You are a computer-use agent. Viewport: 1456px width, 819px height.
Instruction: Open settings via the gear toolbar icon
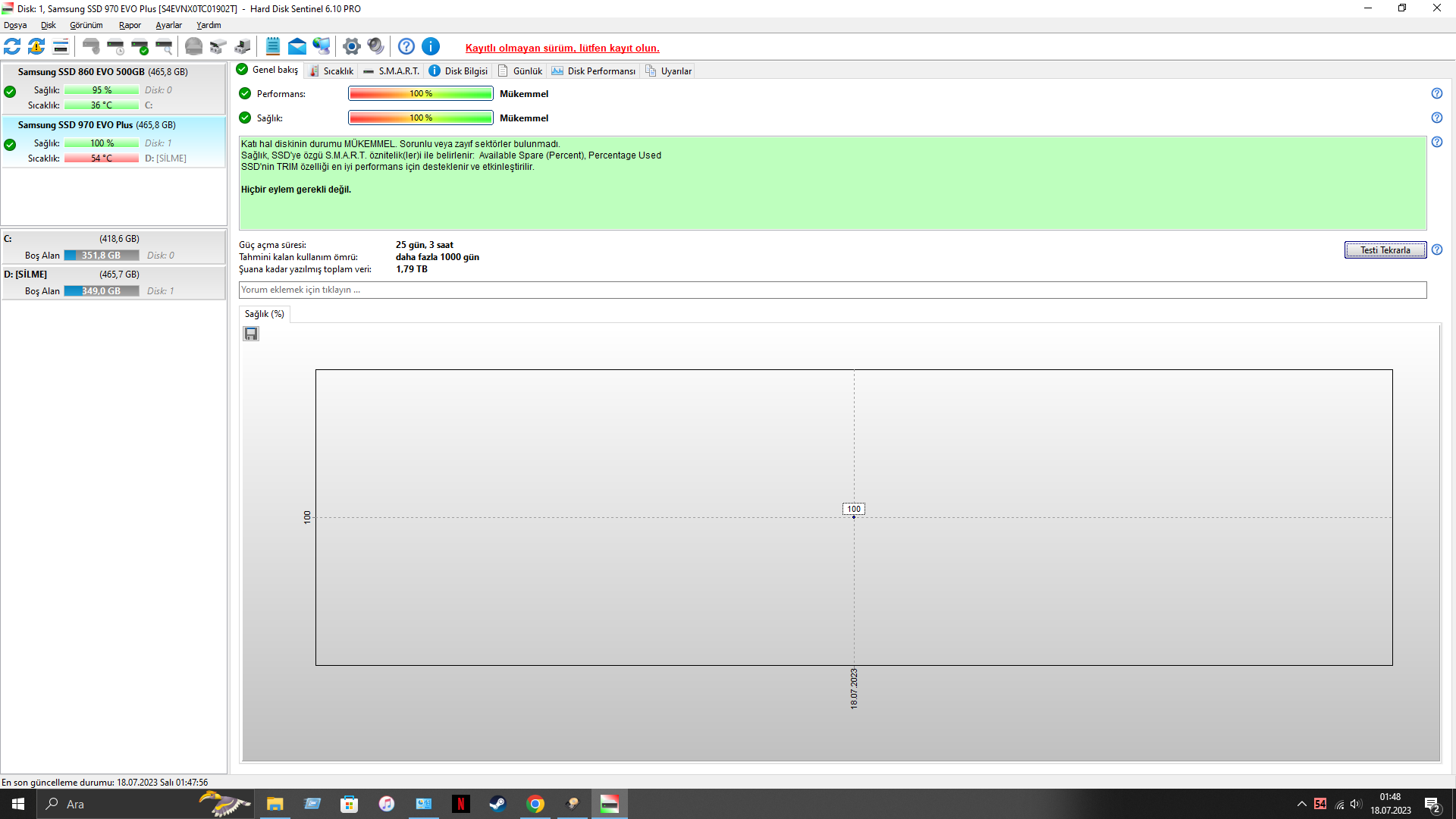pyautogui.click(x=351, y=47)
